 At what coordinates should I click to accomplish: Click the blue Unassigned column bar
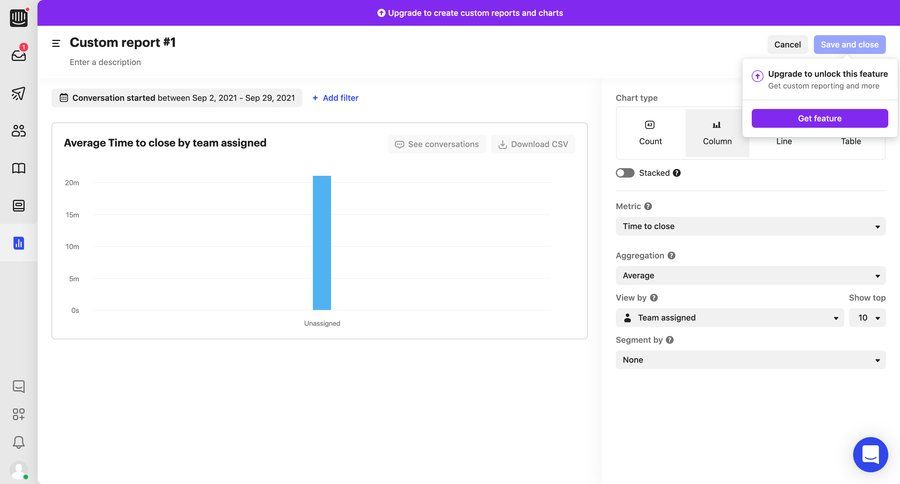click(x=322, y=243)
